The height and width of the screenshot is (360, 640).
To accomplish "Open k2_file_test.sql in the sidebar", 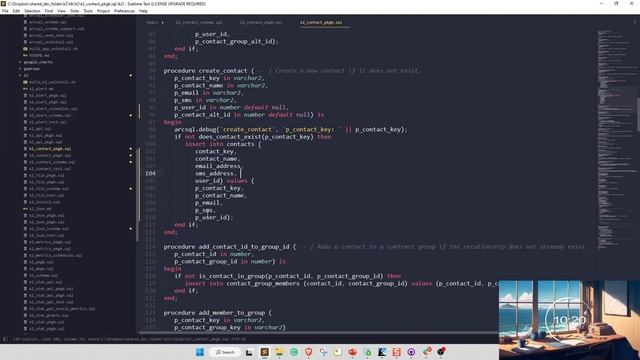I will [47, 195].
